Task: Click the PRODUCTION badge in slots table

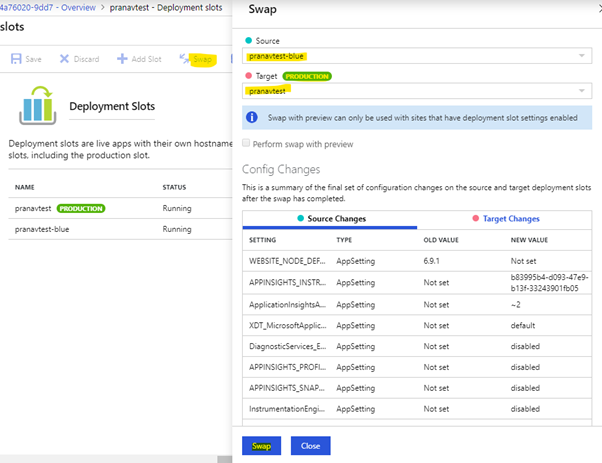Action: [x=80, y=209]
